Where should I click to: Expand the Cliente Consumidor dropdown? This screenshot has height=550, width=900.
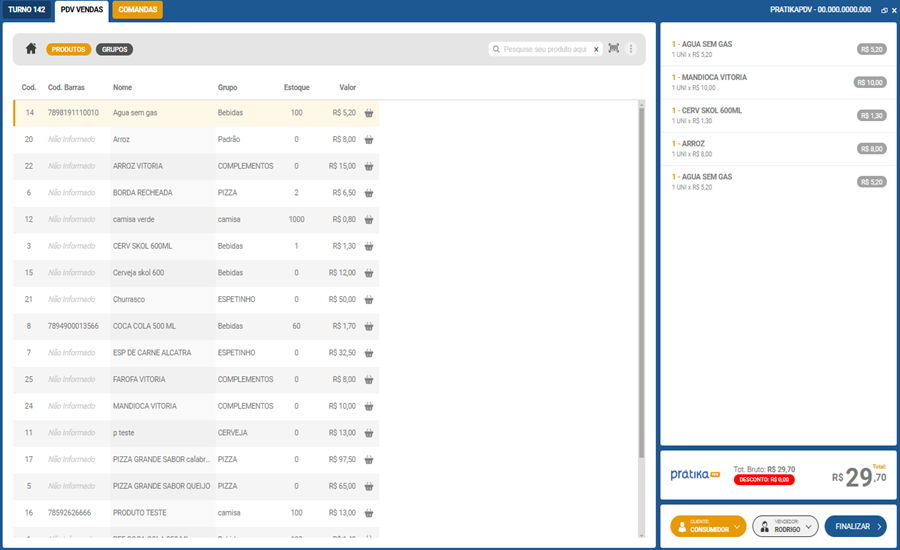[x=708, y=526]
